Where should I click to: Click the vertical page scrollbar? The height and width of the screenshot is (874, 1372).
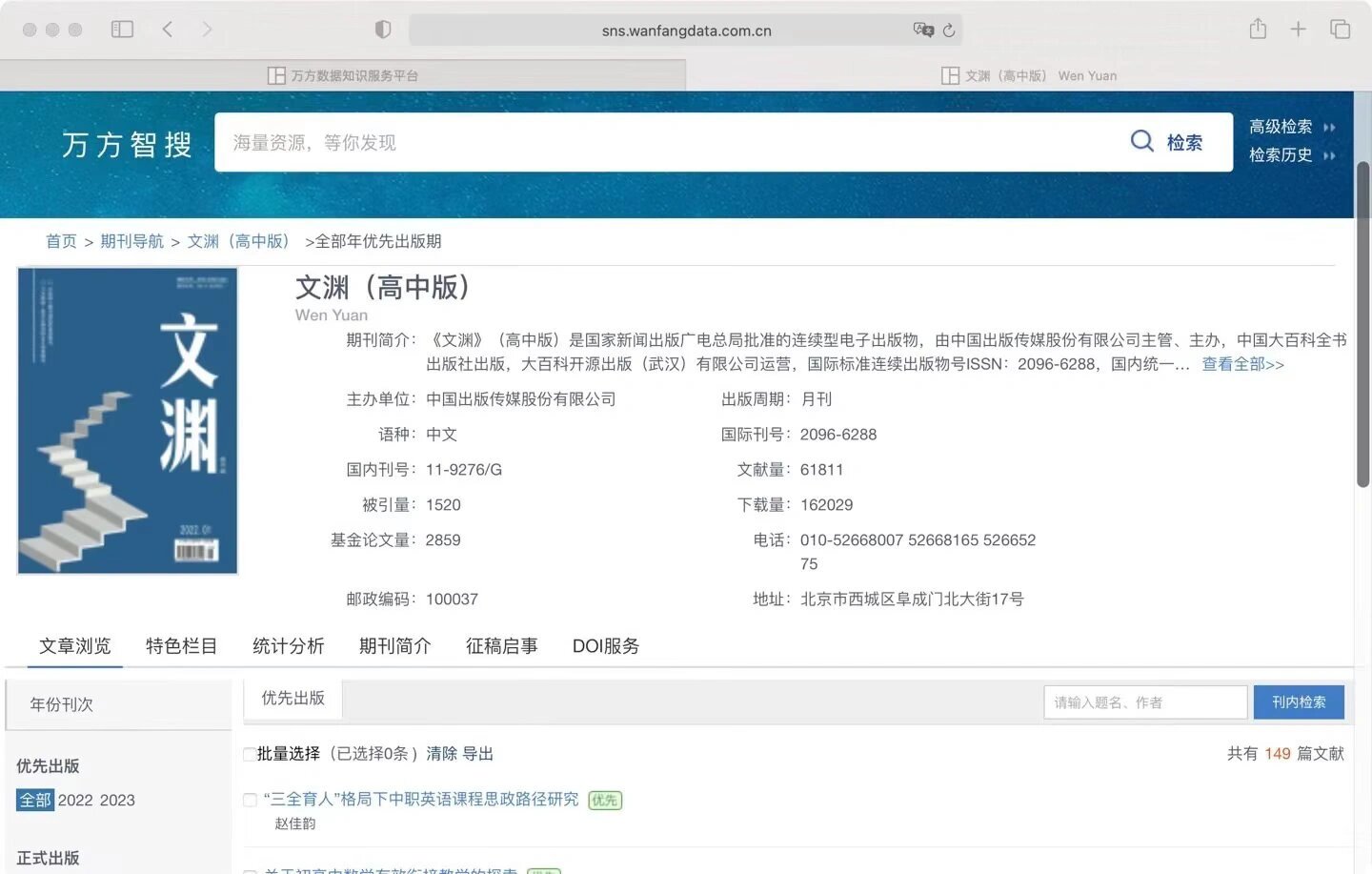point(1363,324)
